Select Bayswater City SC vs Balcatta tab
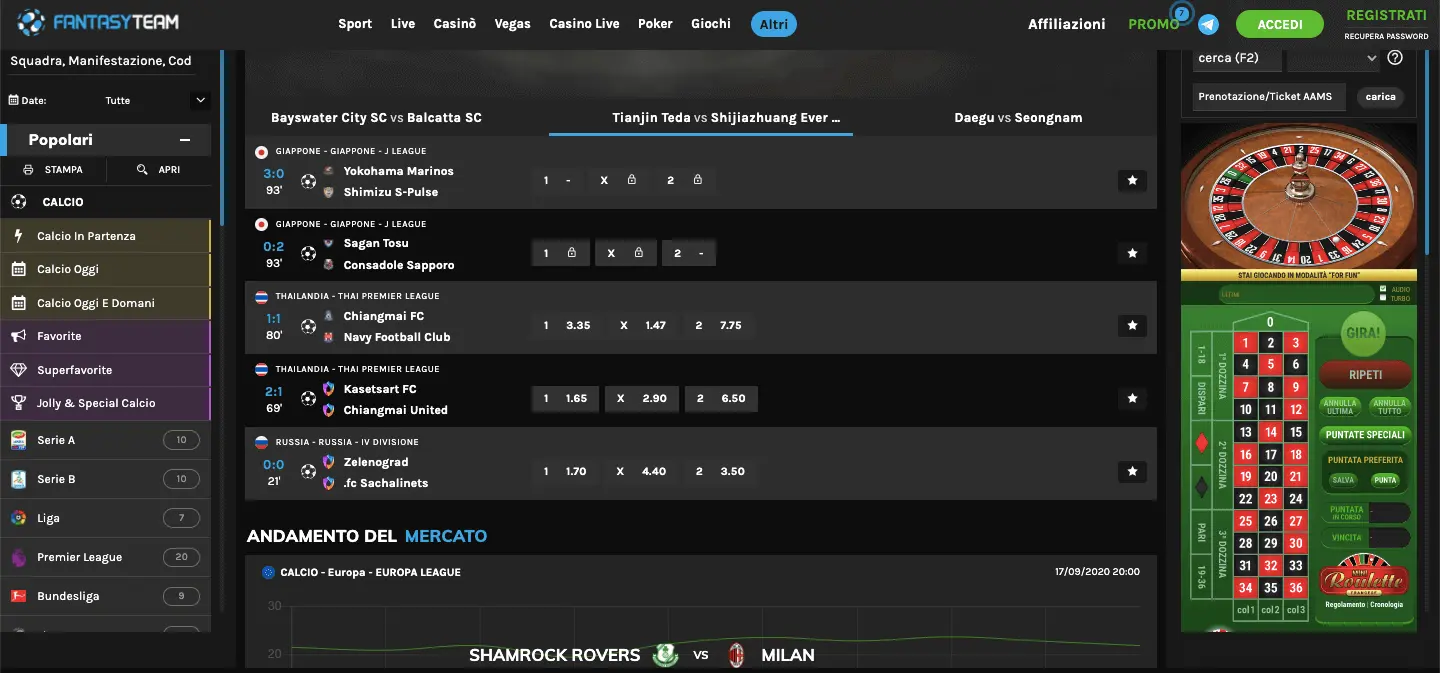The height and width of the screenshot is (673, 1440). click(376, 118)
